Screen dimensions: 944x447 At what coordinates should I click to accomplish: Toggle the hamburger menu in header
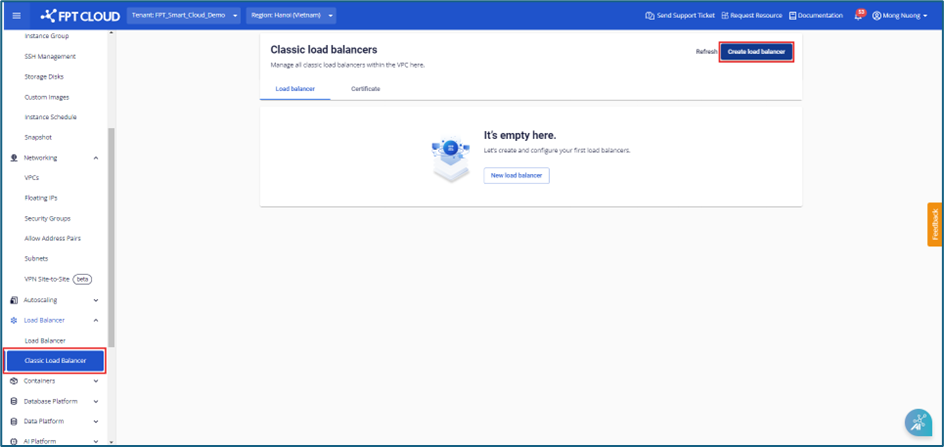click(16, 16)
